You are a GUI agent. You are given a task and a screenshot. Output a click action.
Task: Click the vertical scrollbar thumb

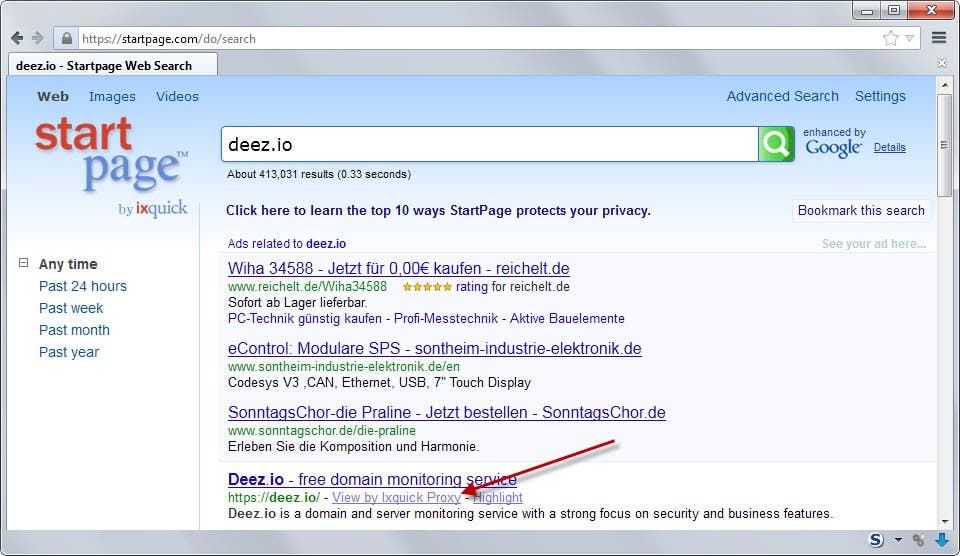coord(945,145)
